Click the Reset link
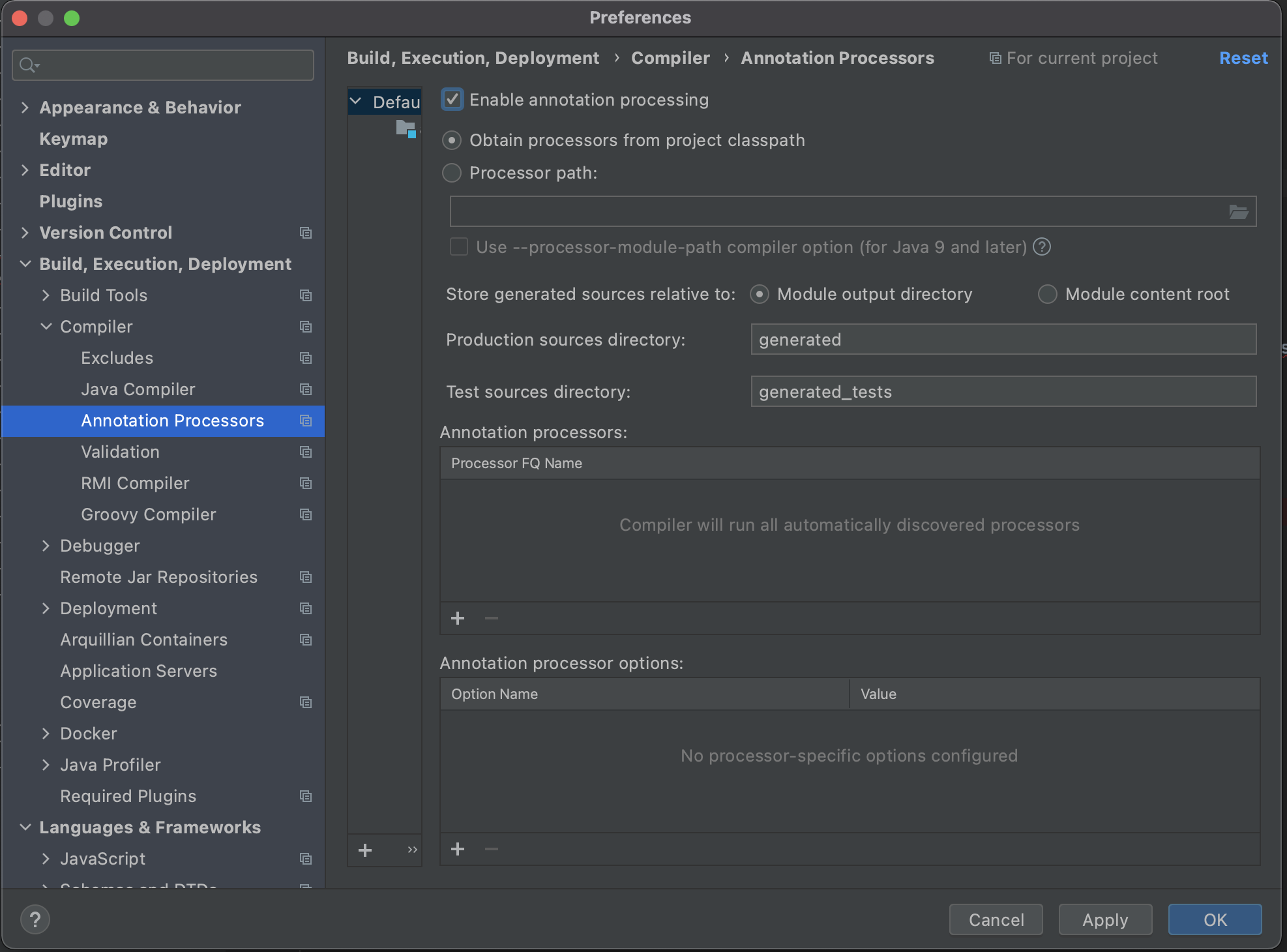The height and width of the screenshot is (952, 1287). pos(1243,58)
